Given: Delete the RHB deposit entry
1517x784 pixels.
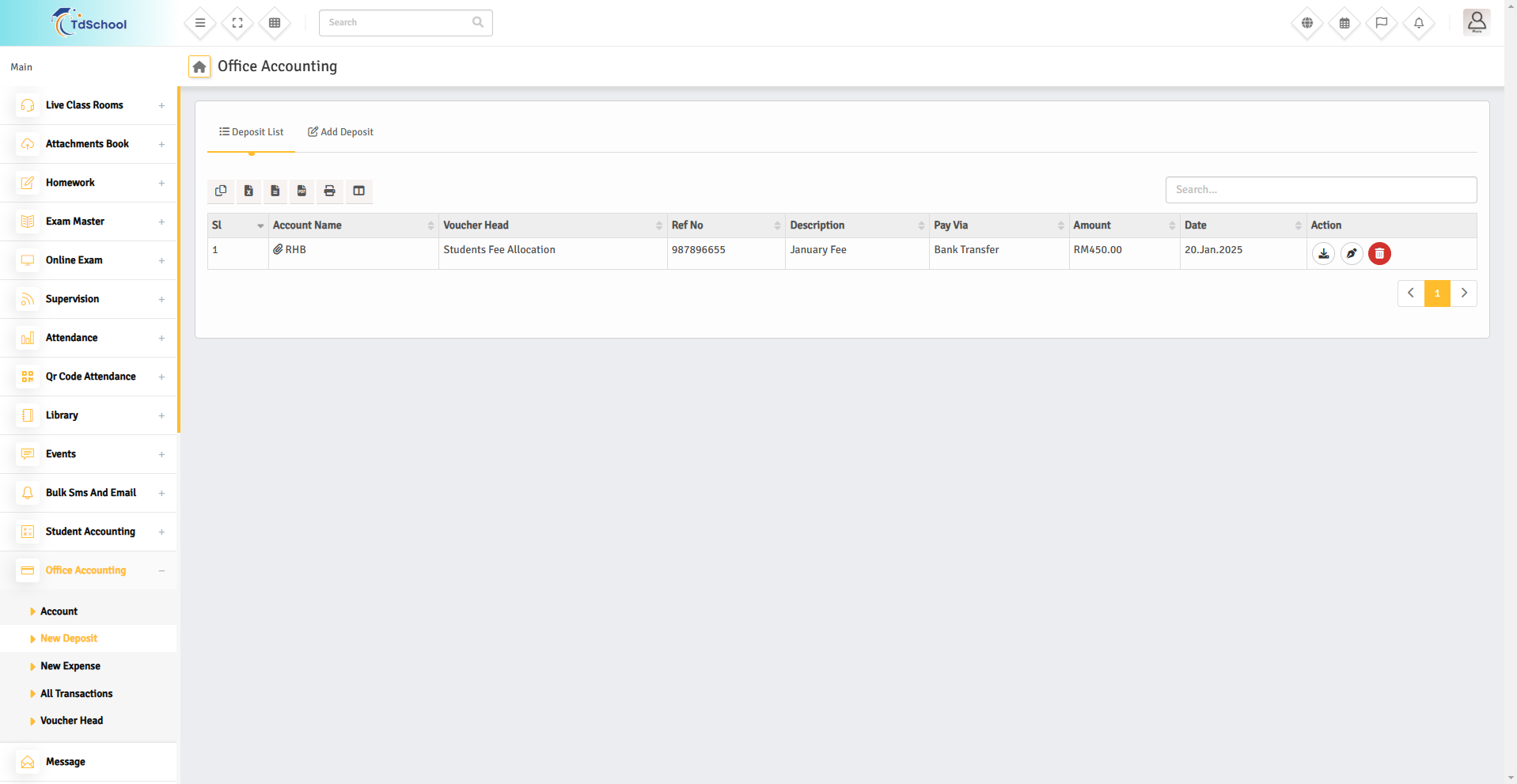Looking at the screenshot, I should (x=1379, y=253).
